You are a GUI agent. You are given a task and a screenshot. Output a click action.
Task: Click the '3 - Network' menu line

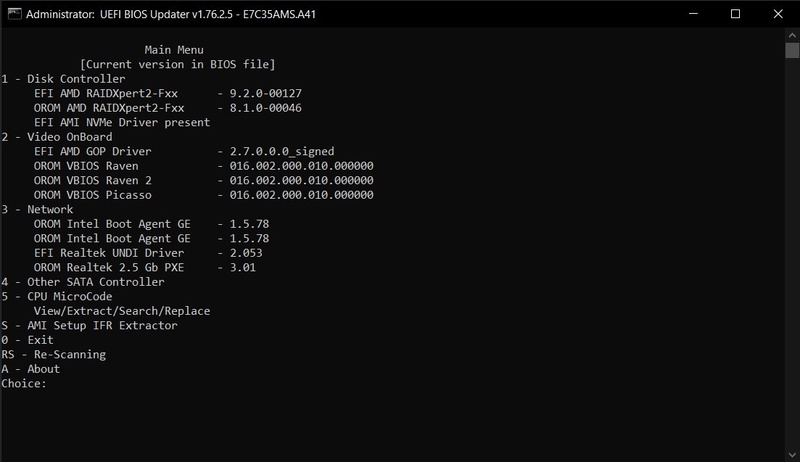[37, 210]
